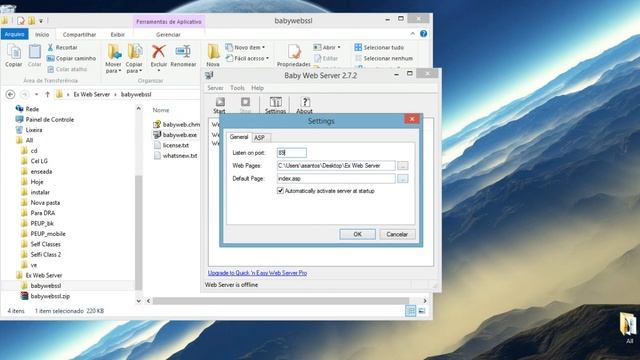Click the Stop server toolbar icon

[245, 105]
